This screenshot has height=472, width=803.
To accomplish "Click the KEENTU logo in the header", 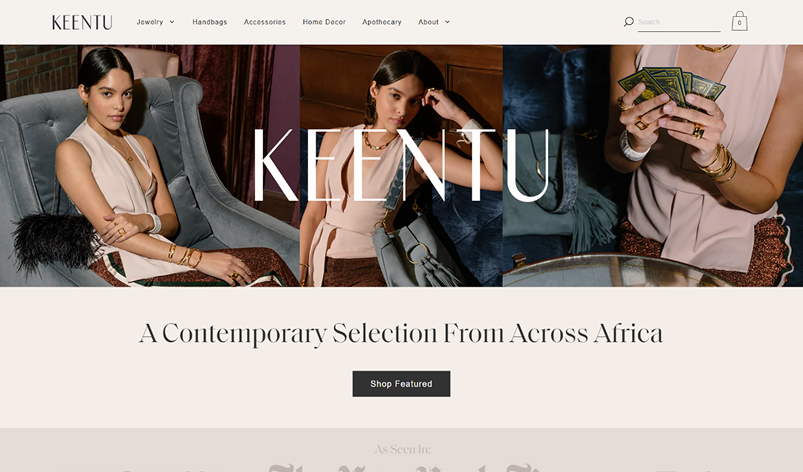I will coord(82,22).
